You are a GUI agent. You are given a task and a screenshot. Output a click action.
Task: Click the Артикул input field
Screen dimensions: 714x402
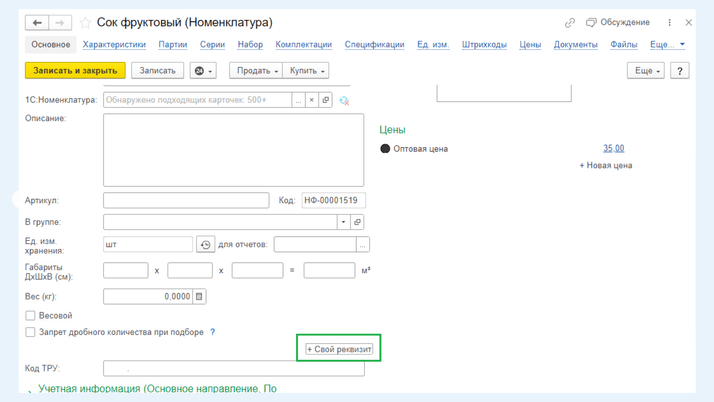pos(186,200)
